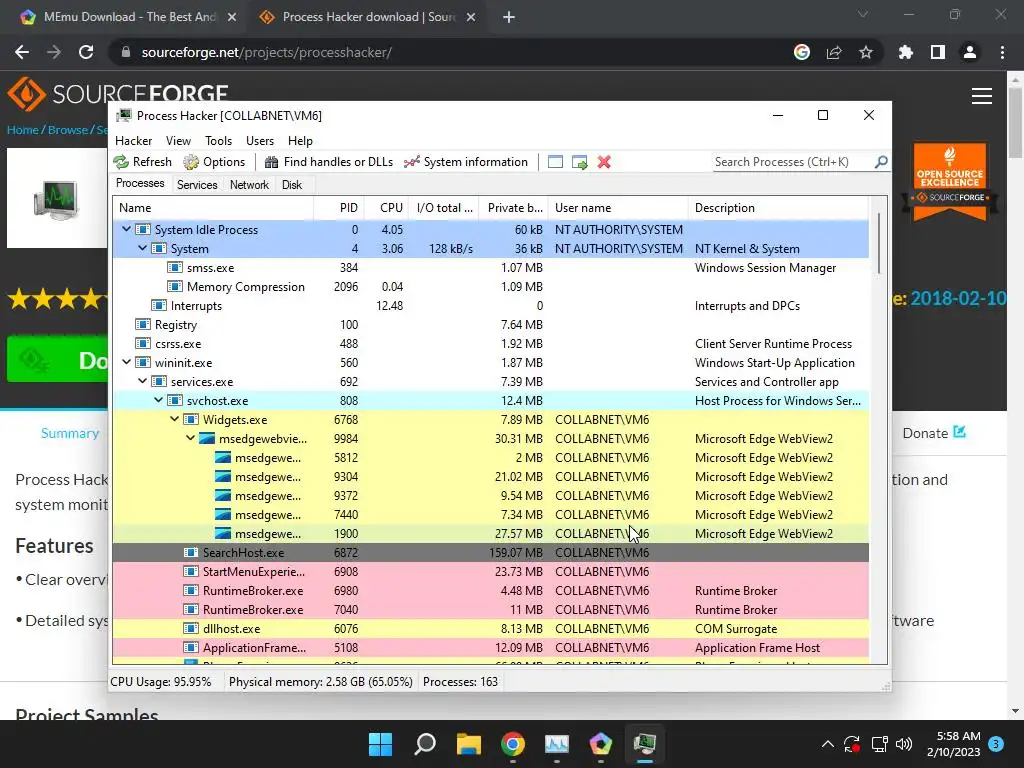Switch to the Services tab

click(x=197, y=185)
